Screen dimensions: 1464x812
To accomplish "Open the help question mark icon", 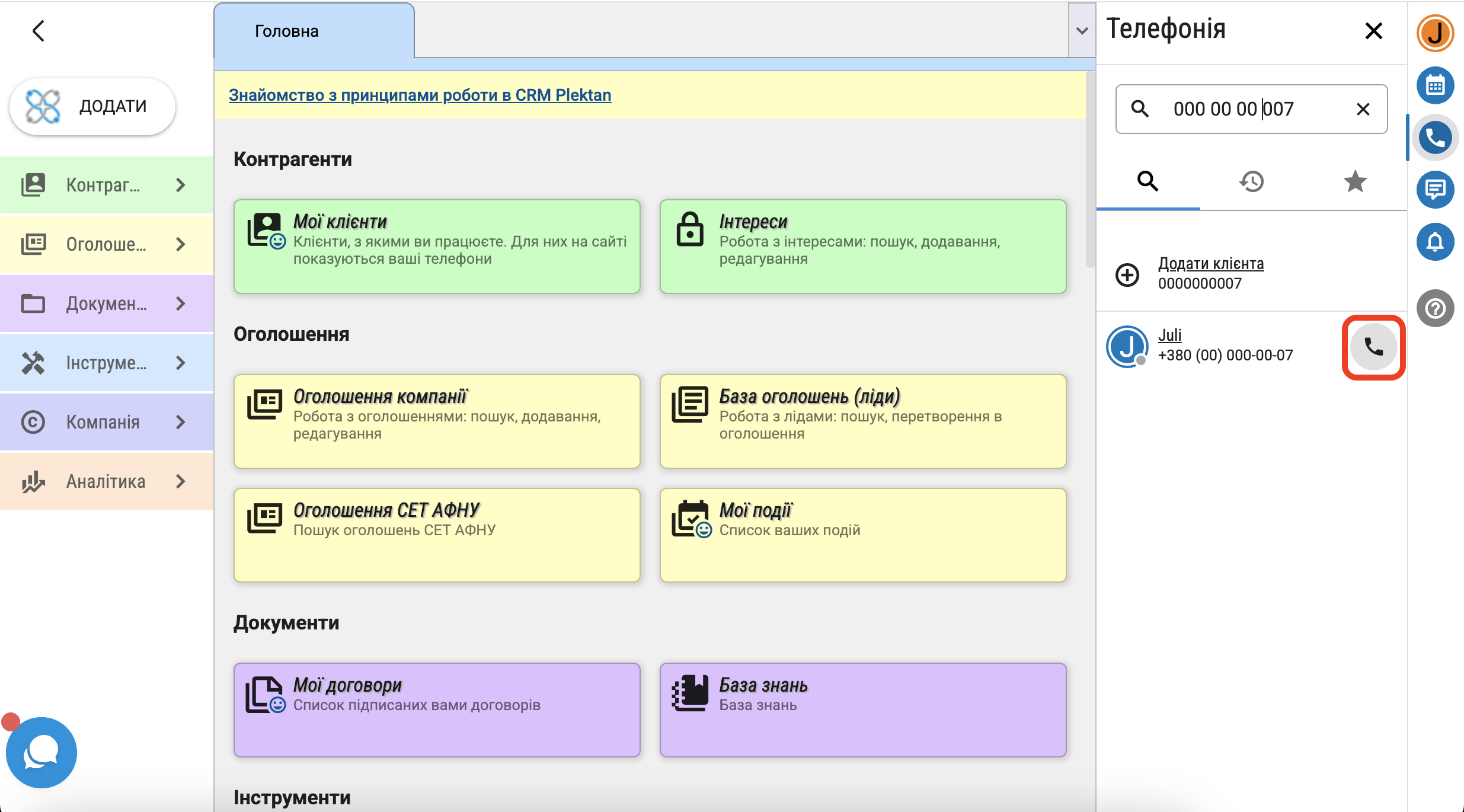I will tap(1435, 308).
